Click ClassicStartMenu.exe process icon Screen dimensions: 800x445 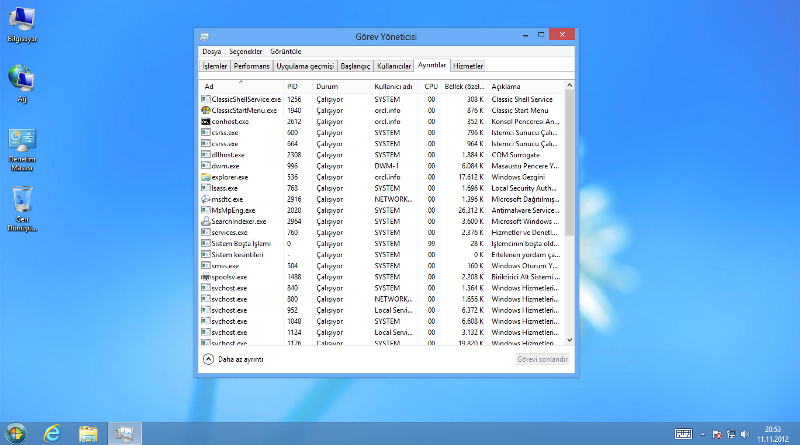click(x=206, y=110)
